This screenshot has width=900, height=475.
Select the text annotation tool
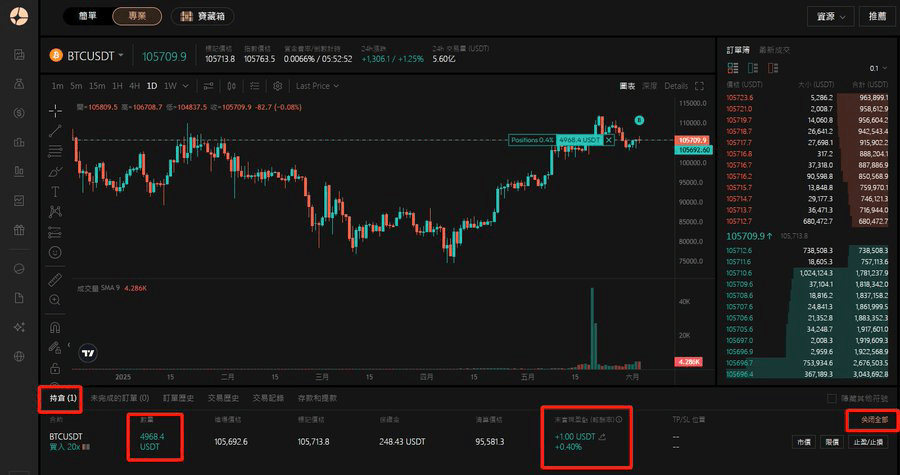[55, 191]
